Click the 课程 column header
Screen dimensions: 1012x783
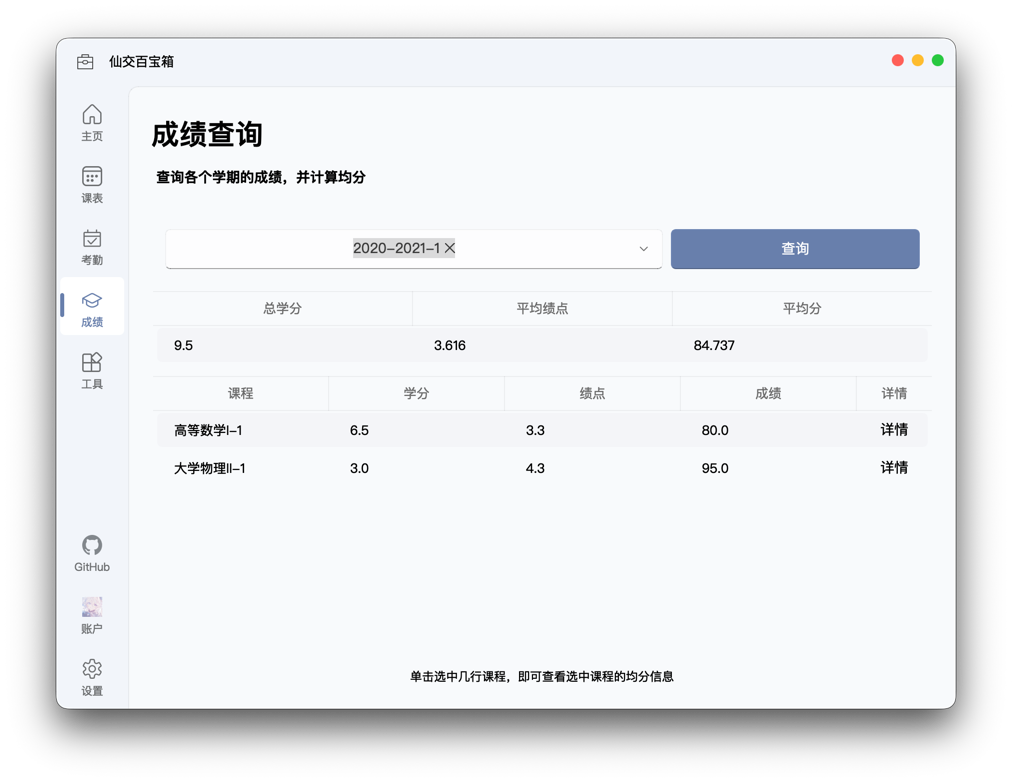(240, 393)
